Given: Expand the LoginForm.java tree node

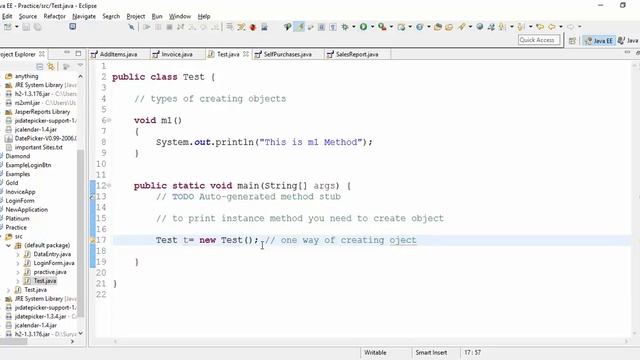Looking at the screenshot, I should [18, 263].
